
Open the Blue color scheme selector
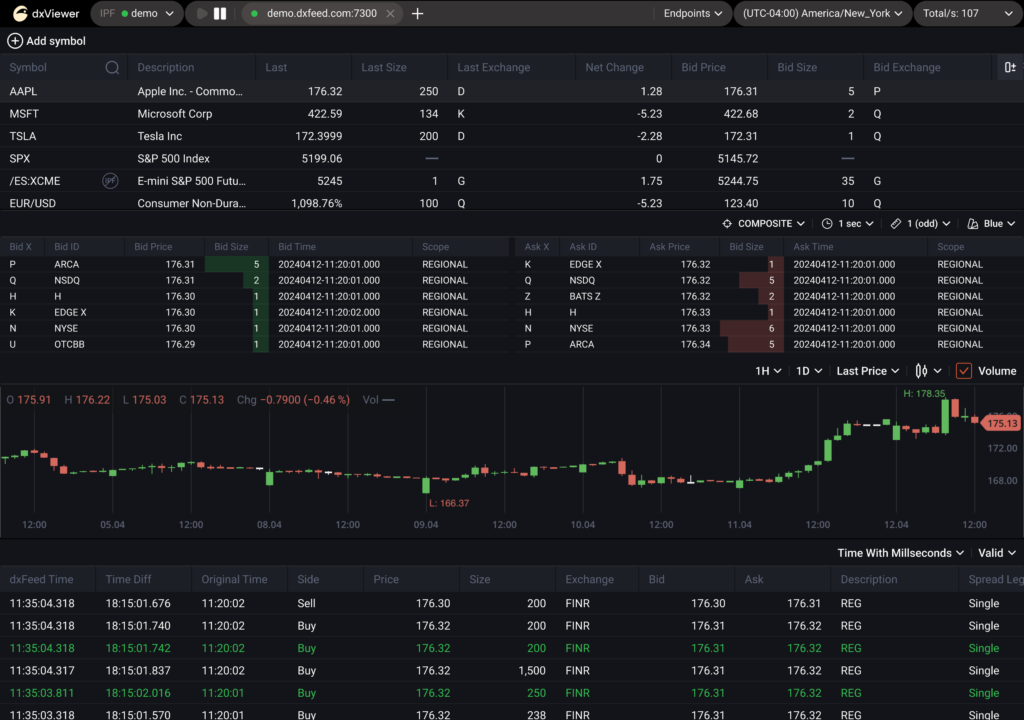[989, 223]
